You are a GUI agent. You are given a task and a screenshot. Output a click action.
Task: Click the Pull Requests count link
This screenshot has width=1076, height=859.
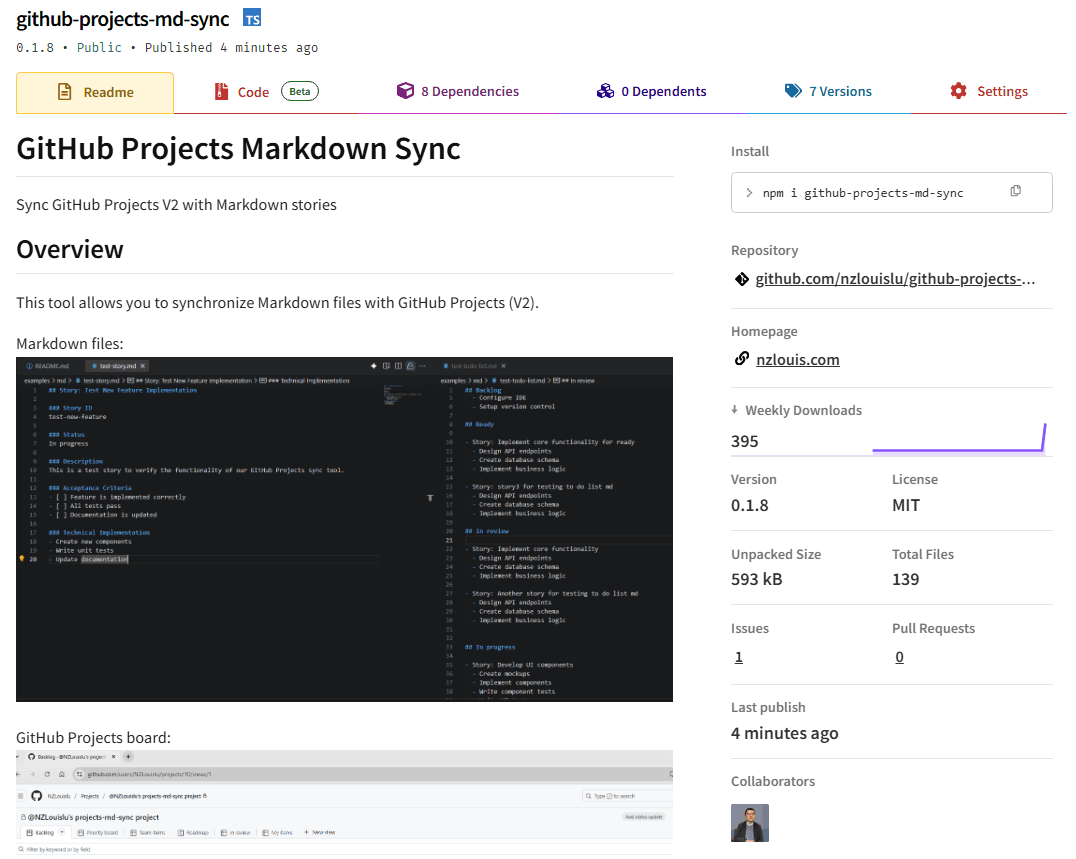click(899, 657)
